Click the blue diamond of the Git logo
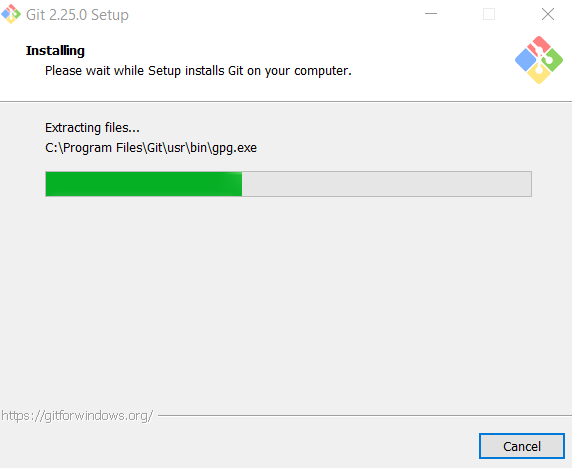The height and width of the screenshot is (468, 572). coord(525,60)
